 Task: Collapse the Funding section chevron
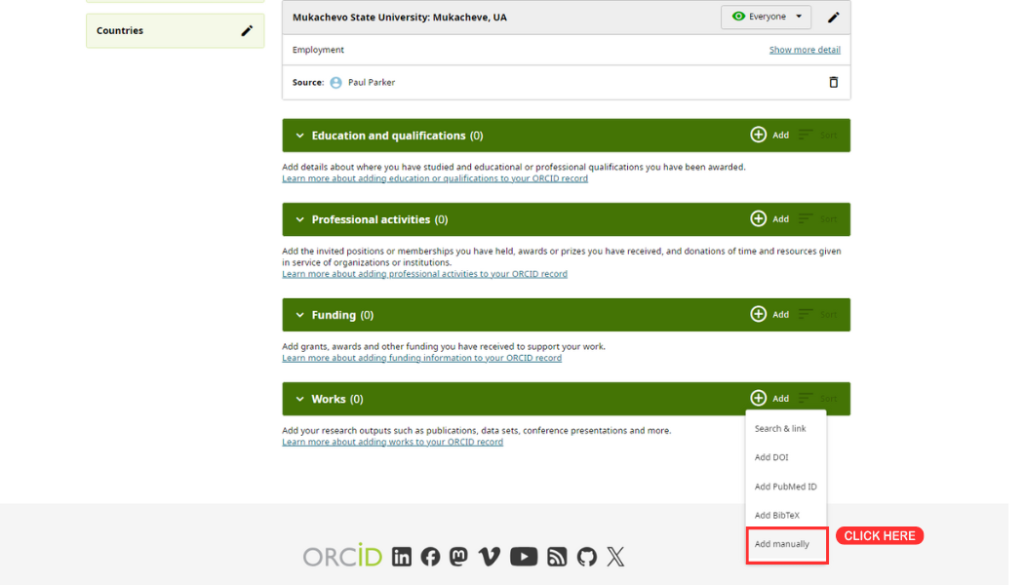click(x=300, y=315)
